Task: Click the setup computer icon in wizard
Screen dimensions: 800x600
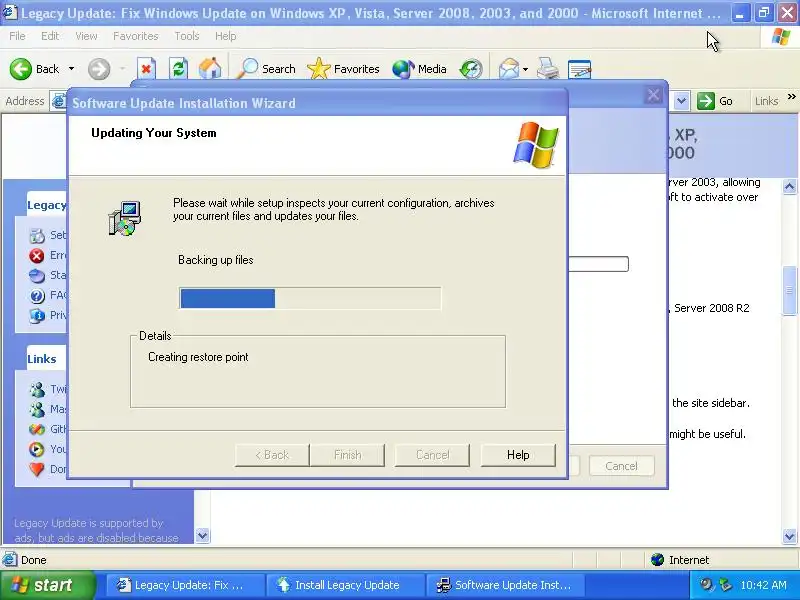Action: (124, 218)
